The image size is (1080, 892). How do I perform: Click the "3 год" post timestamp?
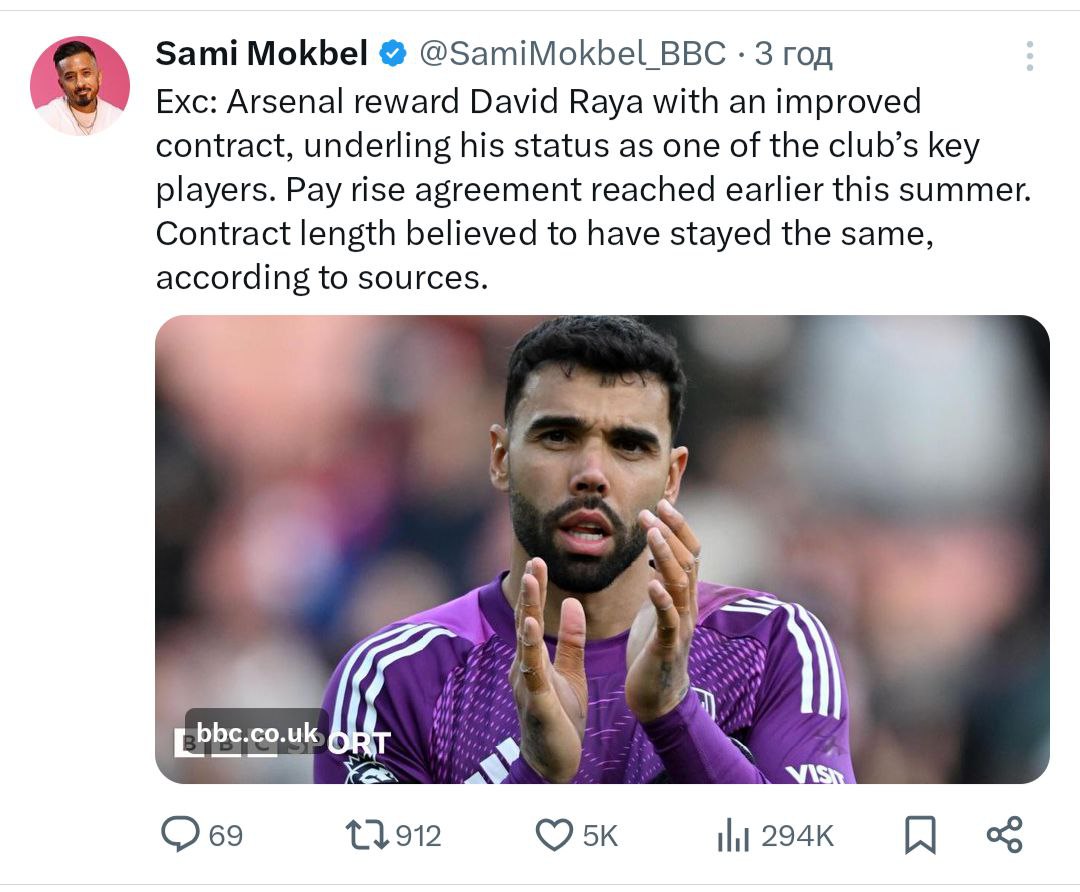[794, 54]
